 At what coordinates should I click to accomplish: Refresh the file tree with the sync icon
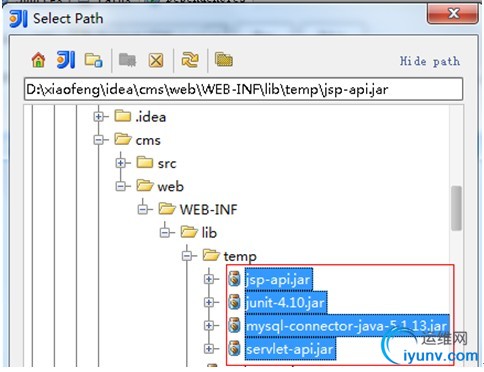coord(190,60)
